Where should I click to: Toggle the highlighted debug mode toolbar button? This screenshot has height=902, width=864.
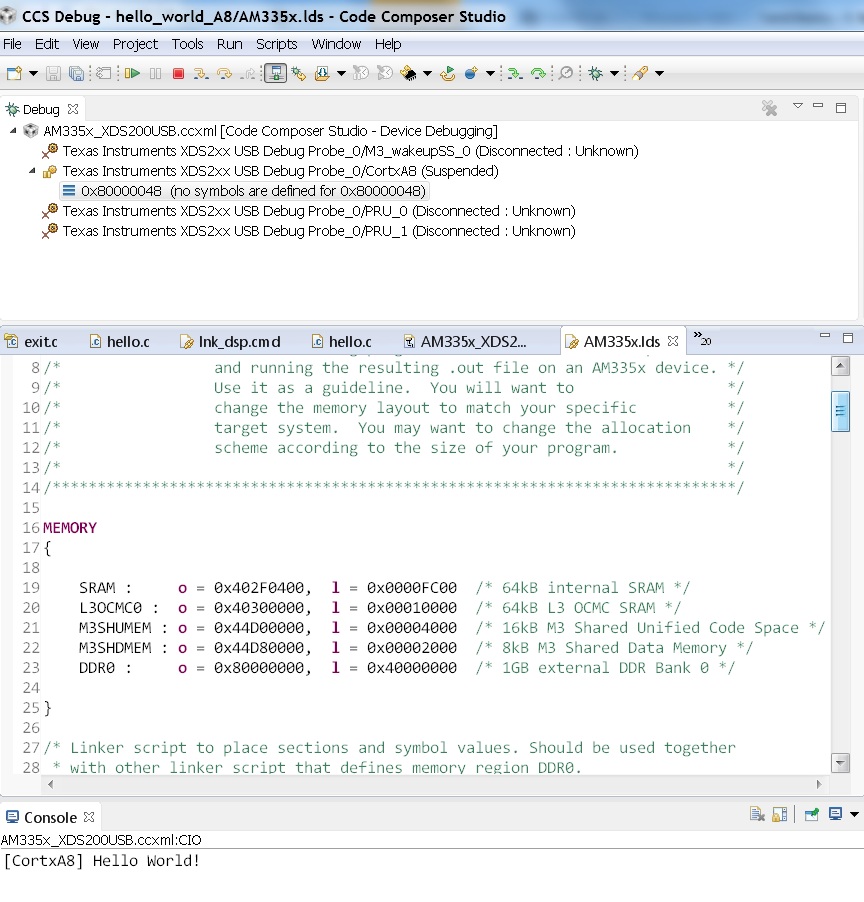point(275,73)
